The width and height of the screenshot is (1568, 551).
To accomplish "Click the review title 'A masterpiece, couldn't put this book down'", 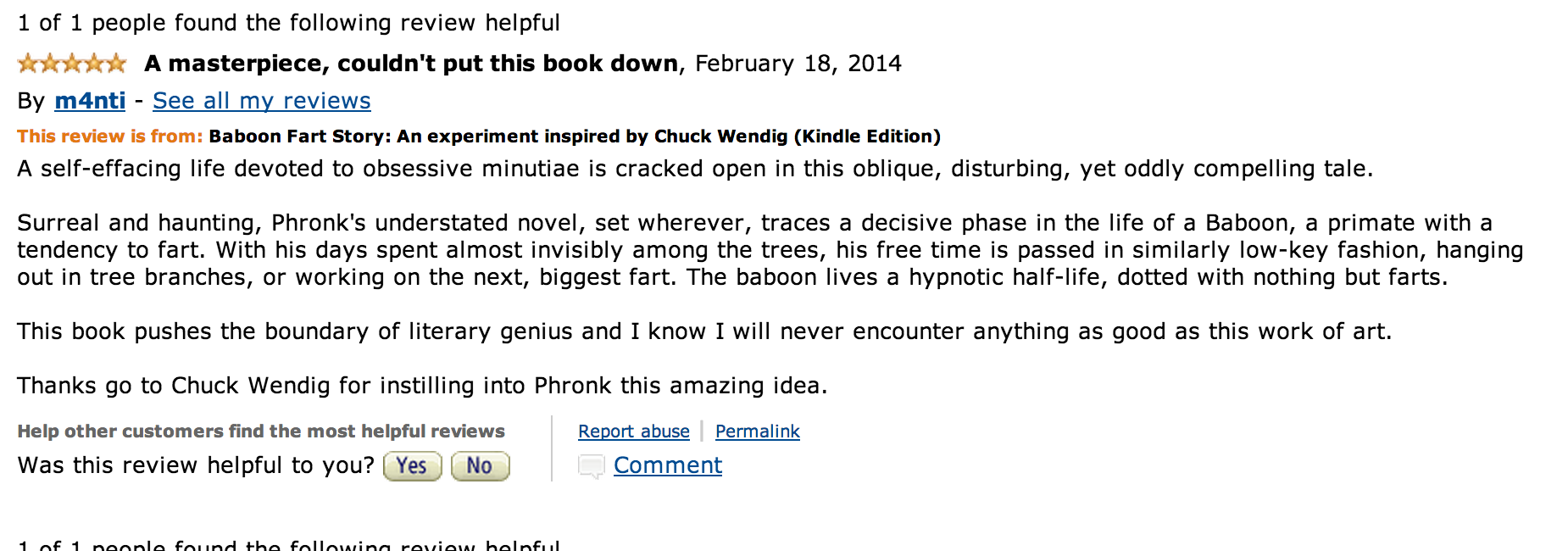I will [411, 64].
